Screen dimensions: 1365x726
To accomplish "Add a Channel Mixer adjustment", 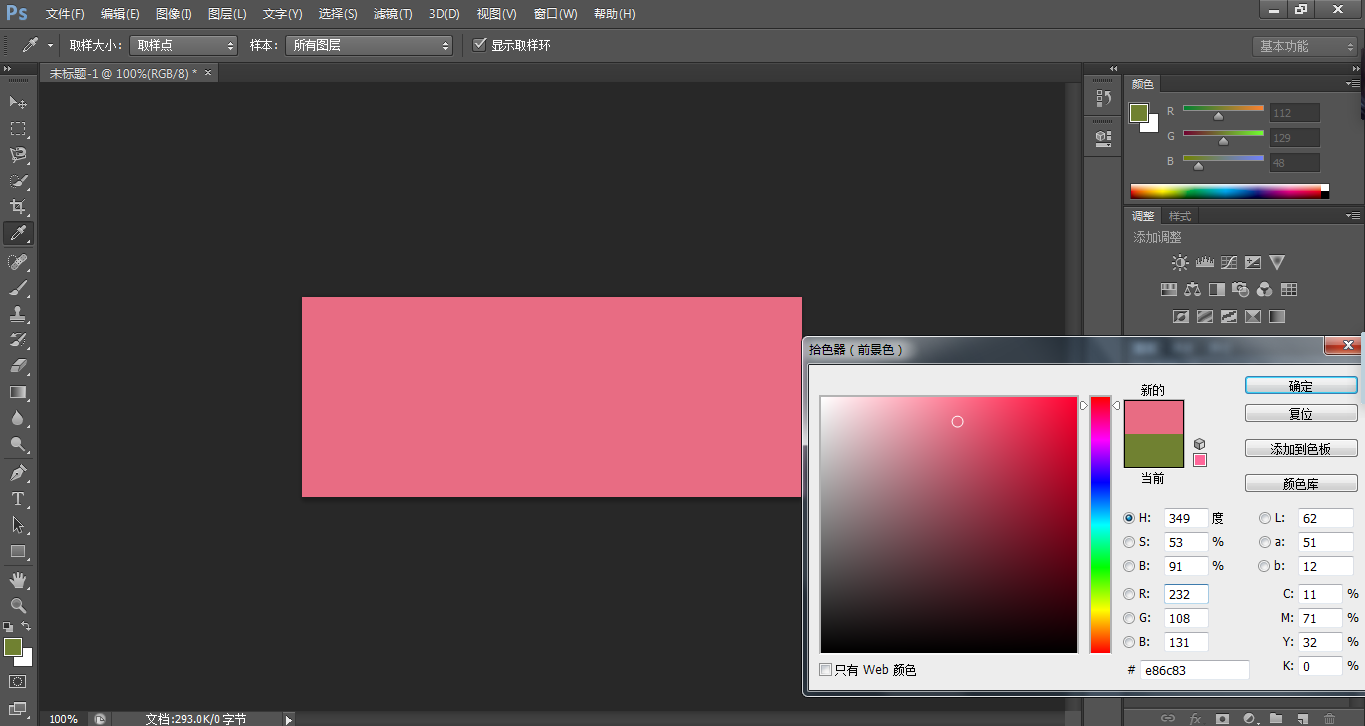I will pyautogui.click(x=1265, y=290).
